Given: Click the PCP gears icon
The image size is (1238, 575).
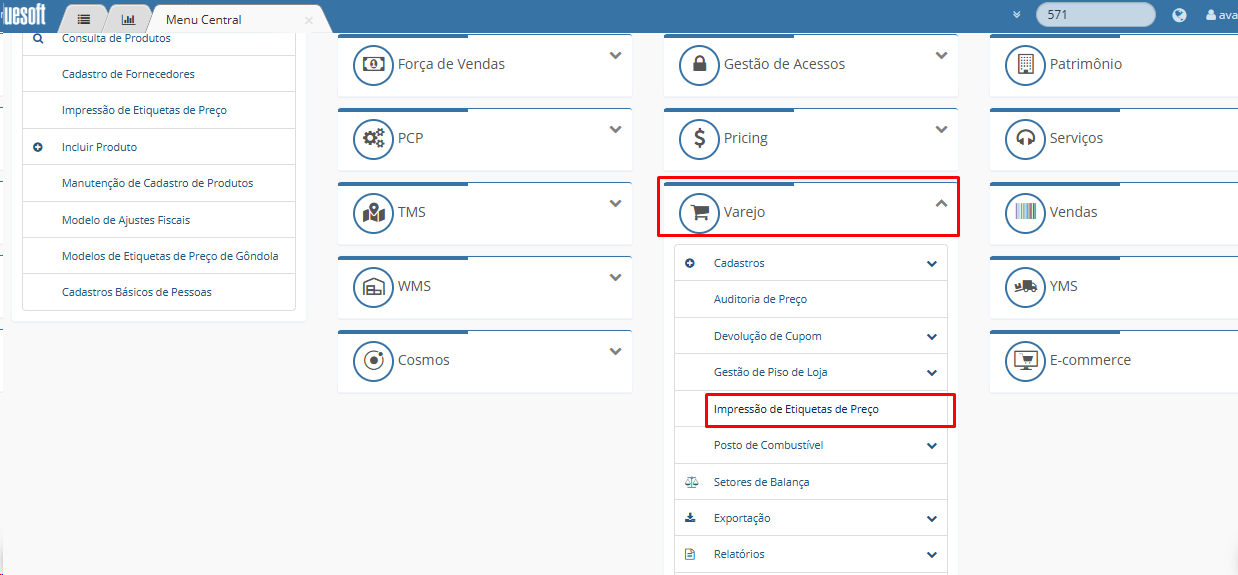Looking at the screenshot, I should point(373,138).
